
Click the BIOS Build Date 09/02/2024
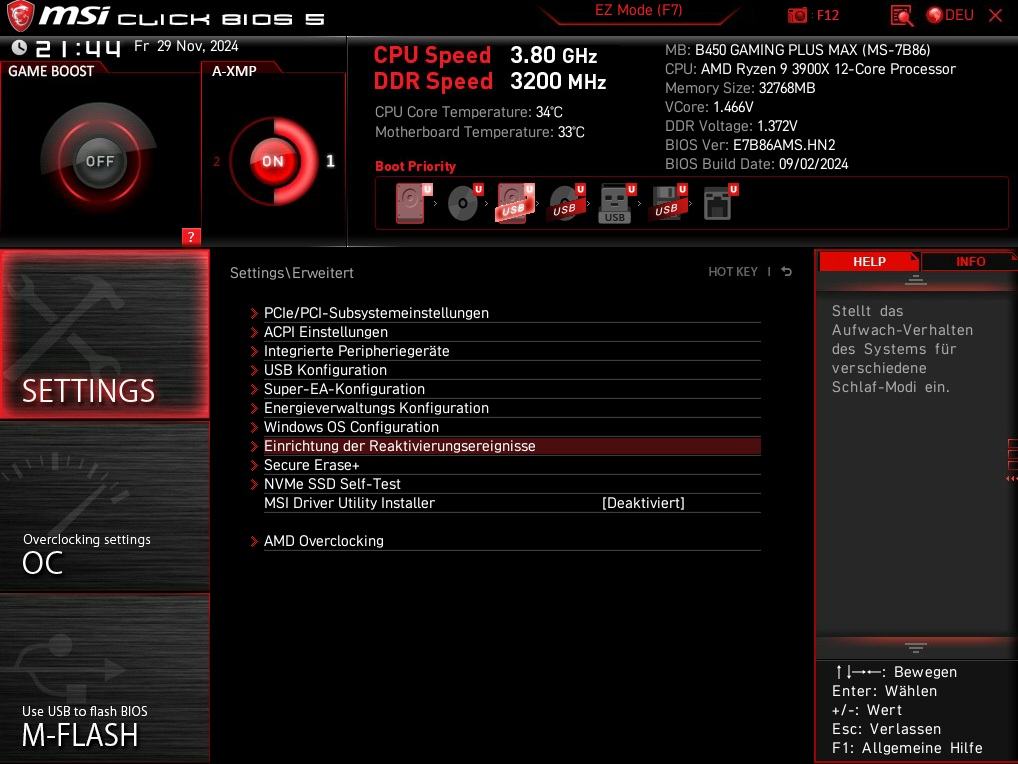click(x=756, y=164)
